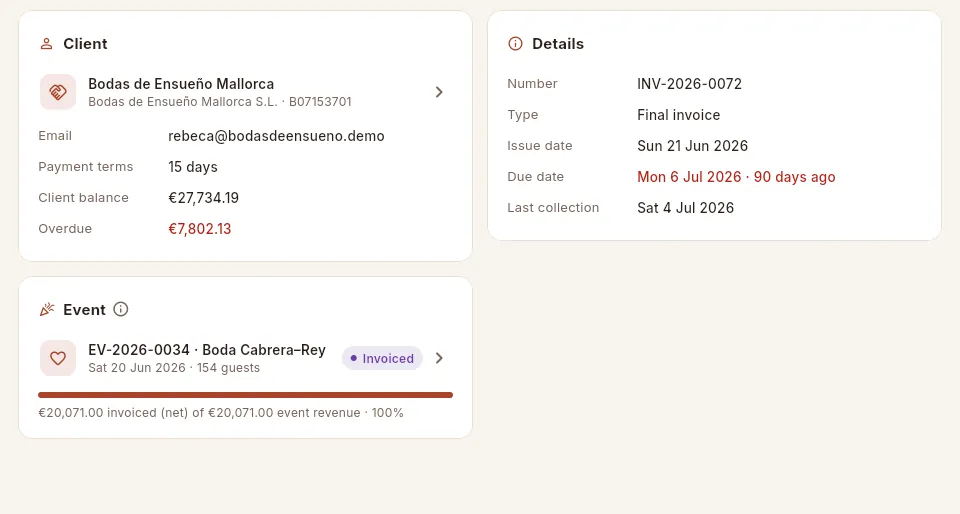Click the party popper icon beside Event heading
The image size is (960, 514).
click(47, 310)
